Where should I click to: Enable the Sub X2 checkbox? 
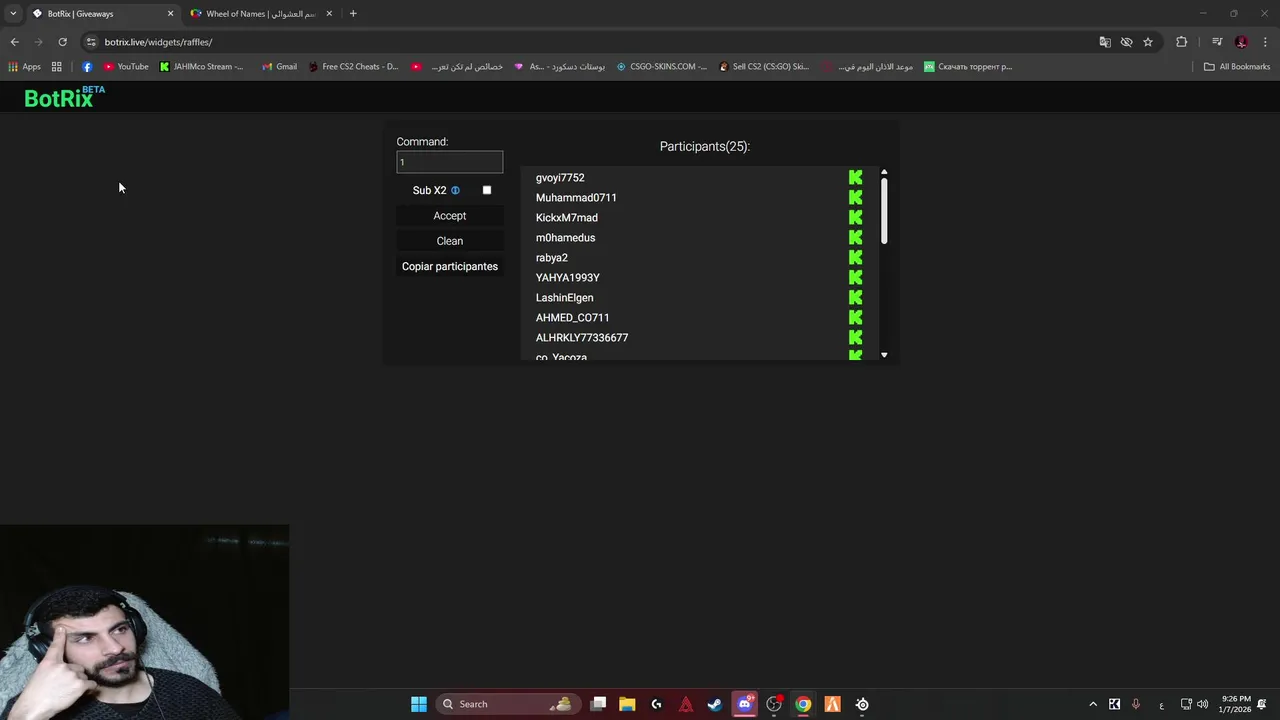point(487,190)
